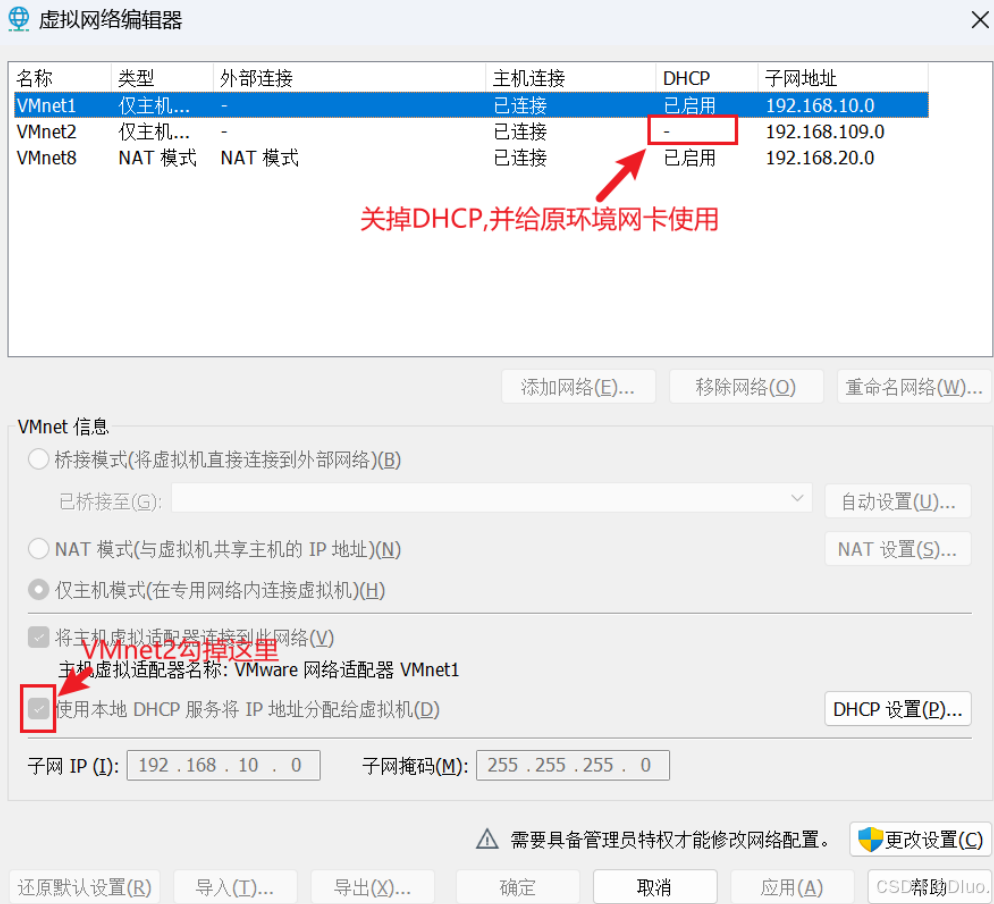
Task: Click the 重命名网络(W)... button
Action: tap(913, 386)
